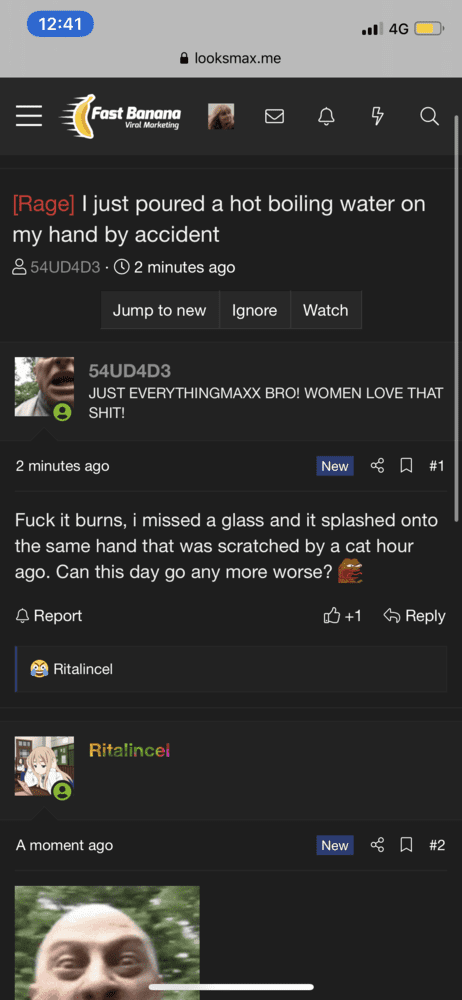Click the lightning bolt what's new icon
This screenshot has width=462, height=1000.
[378, 116]
